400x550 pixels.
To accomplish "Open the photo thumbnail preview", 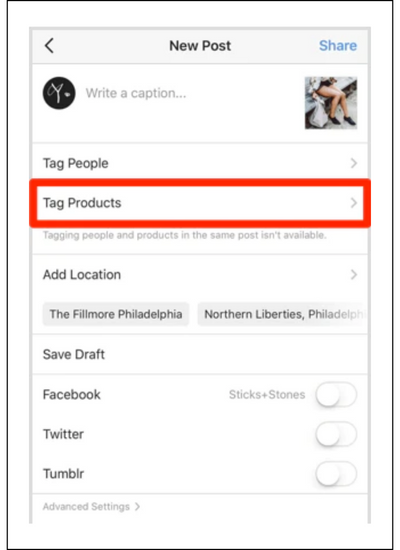I will (x=331, y=103).
